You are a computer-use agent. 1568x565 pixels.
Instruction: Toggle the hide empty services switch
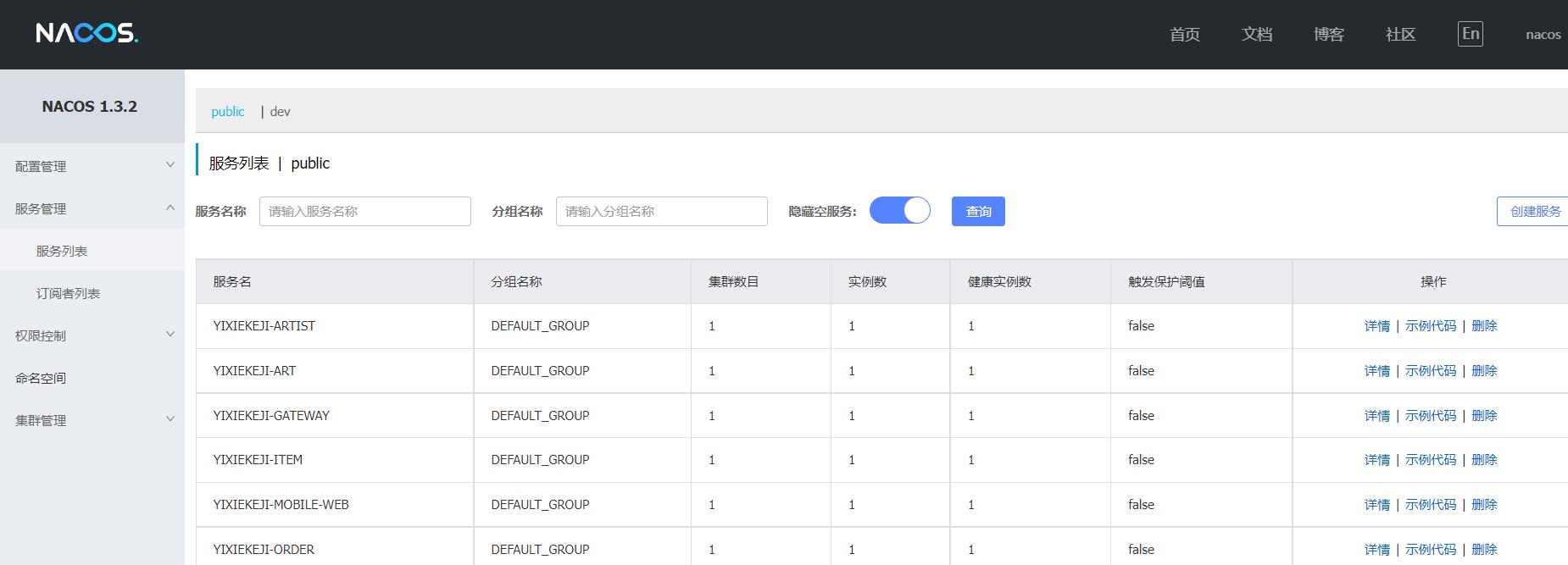tap(900, 210)
